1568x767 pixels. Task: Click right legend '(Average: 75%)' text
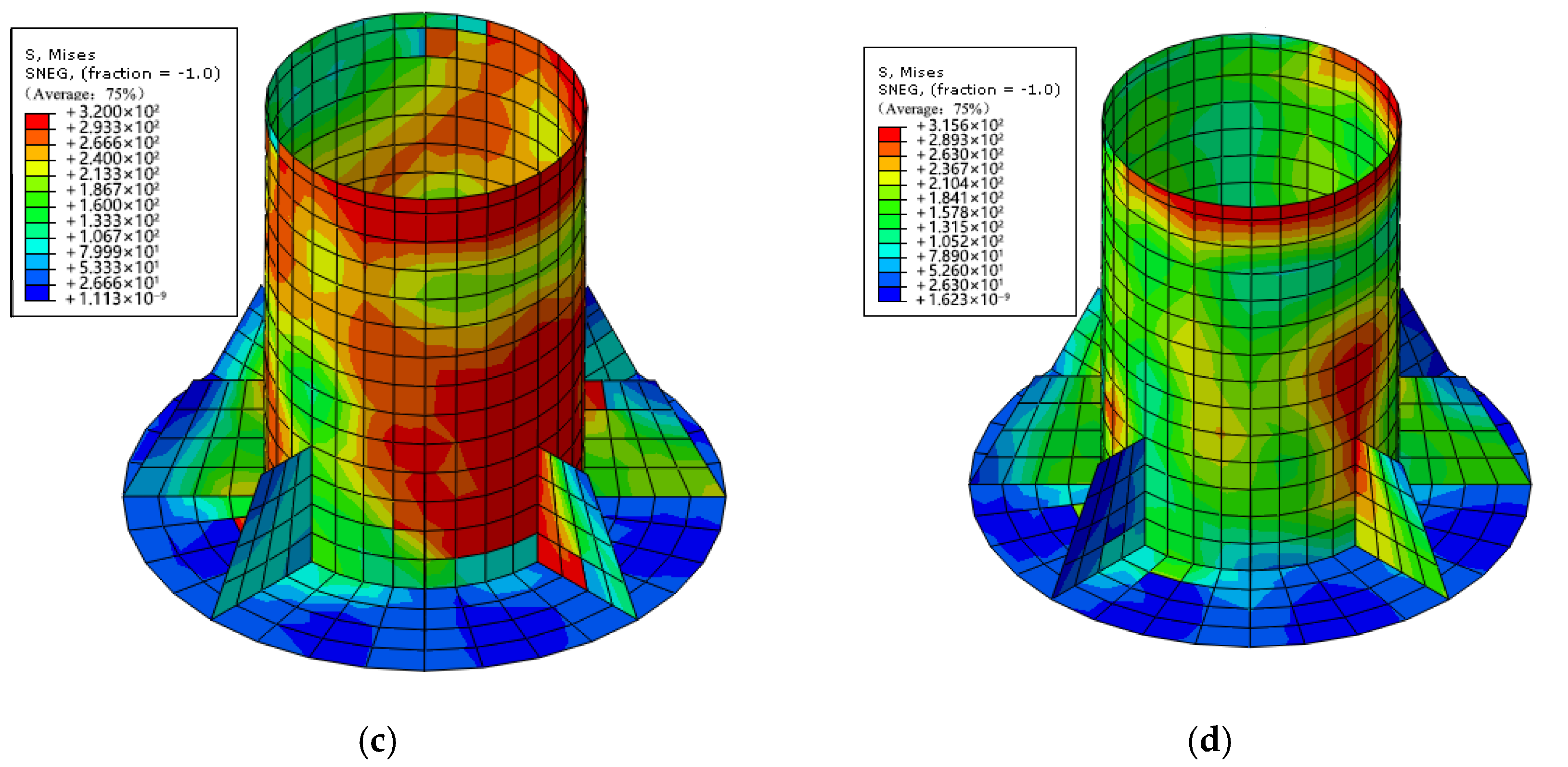coord(933,109)
